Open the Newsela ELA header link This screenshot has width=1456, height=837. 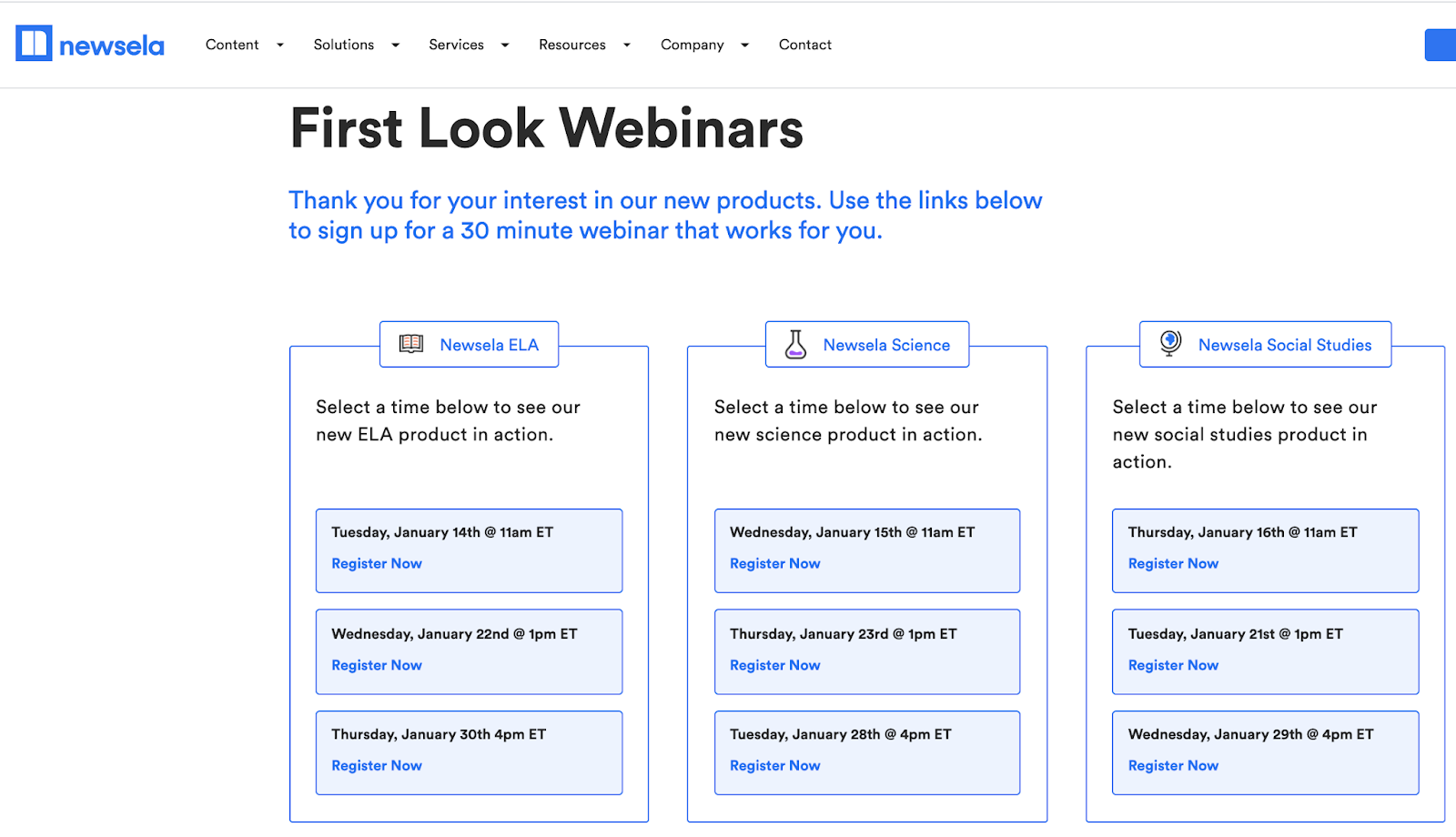(489, 345)
